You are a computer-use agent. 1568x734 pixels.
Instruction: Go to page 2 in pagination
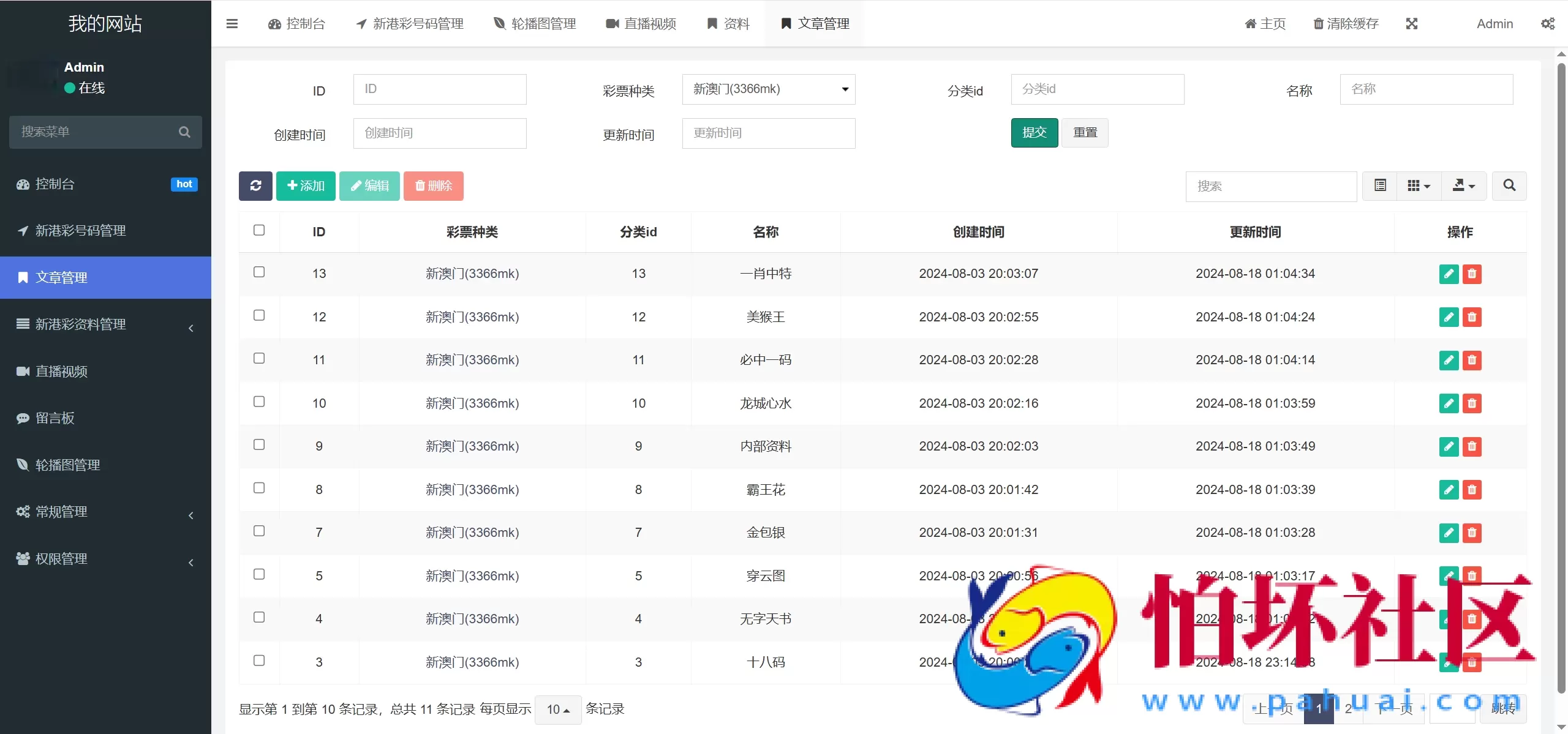(x=1348, y=708)
